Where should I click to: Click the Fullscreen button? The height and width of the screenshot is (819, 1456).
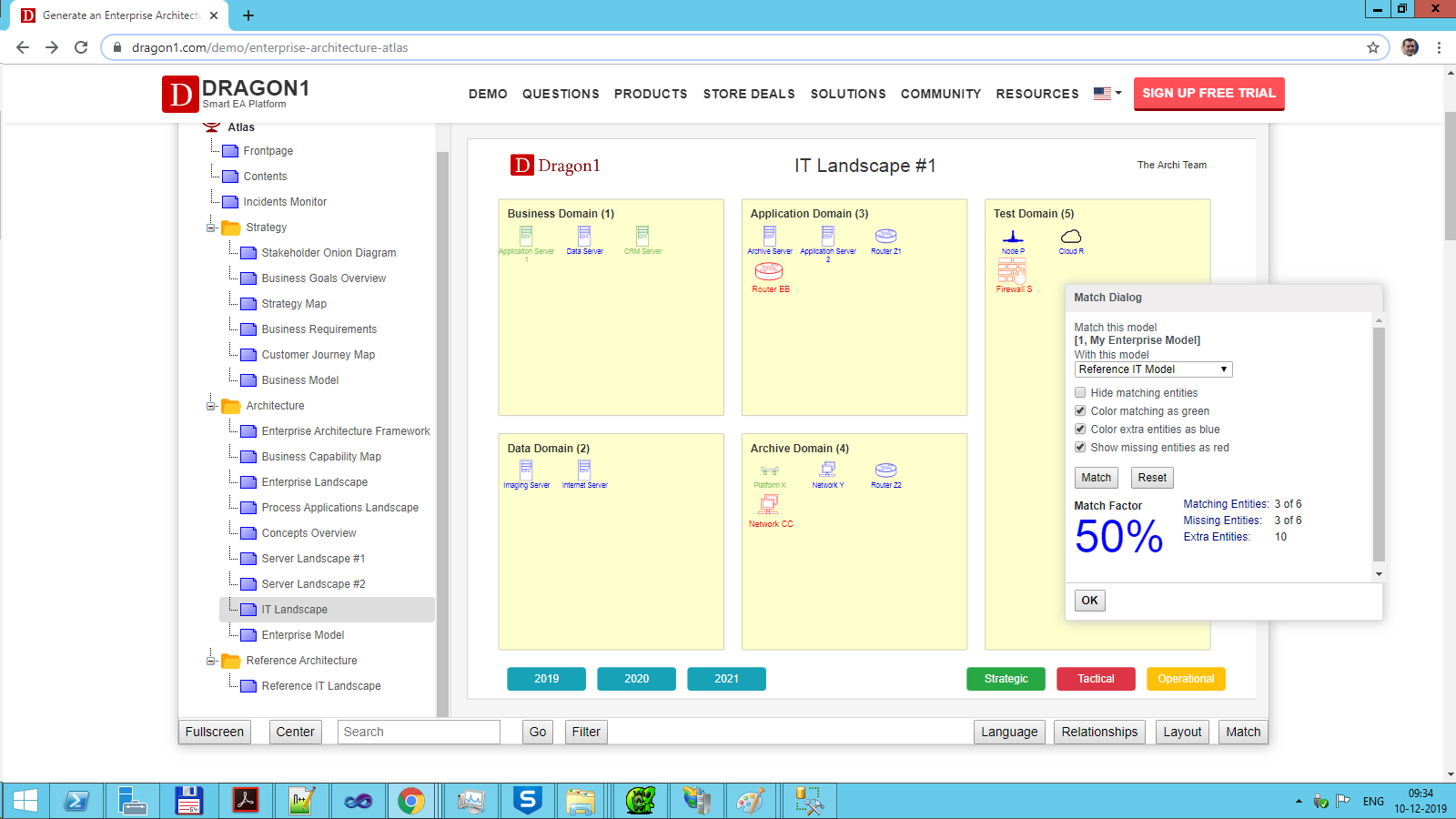click(x=215, y=732)
